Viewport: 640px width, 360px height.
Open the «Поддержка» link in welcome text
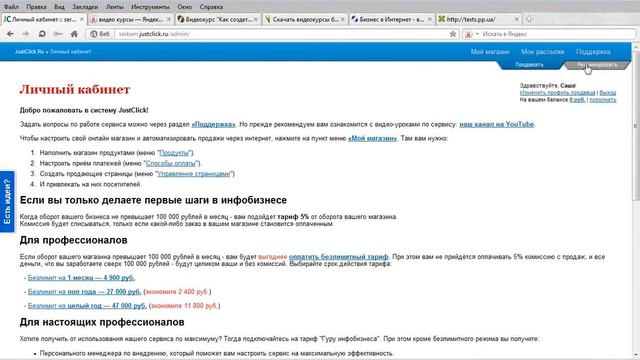click(213, 124)
